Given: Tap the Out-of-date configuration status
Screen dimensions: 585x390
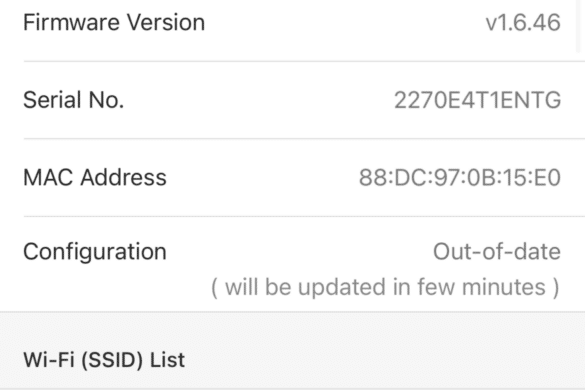Looking at the screenshot, I should pos(497,252).
